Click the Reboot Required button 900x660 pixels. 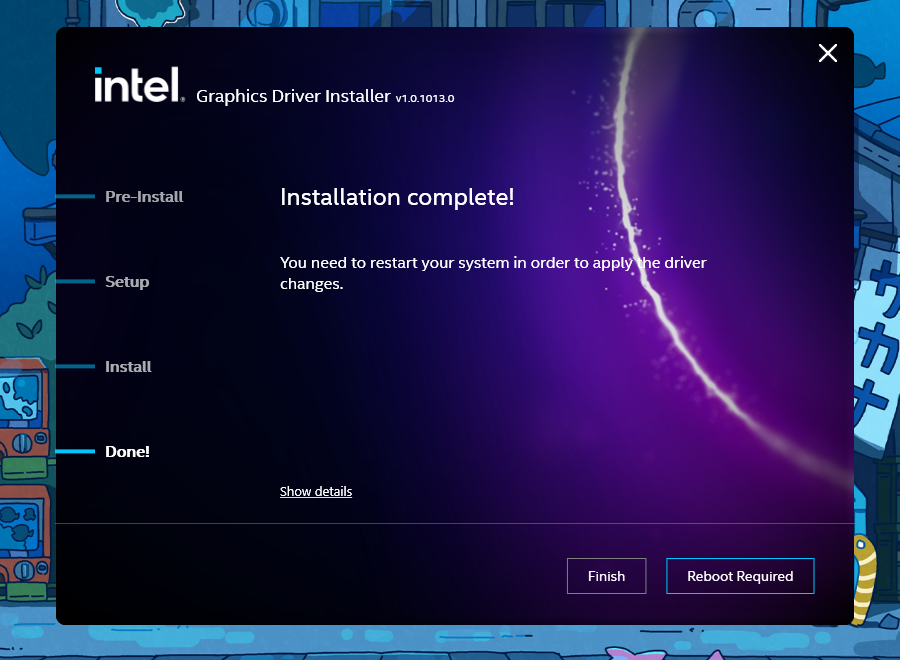740,576
